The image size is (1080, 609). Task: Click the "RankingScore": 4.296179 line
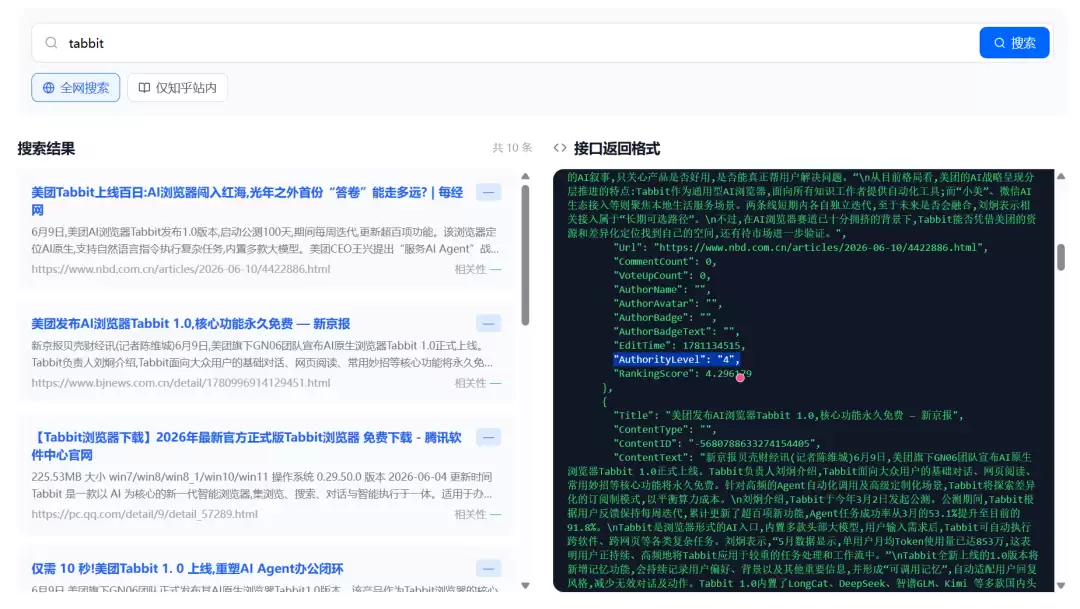(x=683, y=373)
